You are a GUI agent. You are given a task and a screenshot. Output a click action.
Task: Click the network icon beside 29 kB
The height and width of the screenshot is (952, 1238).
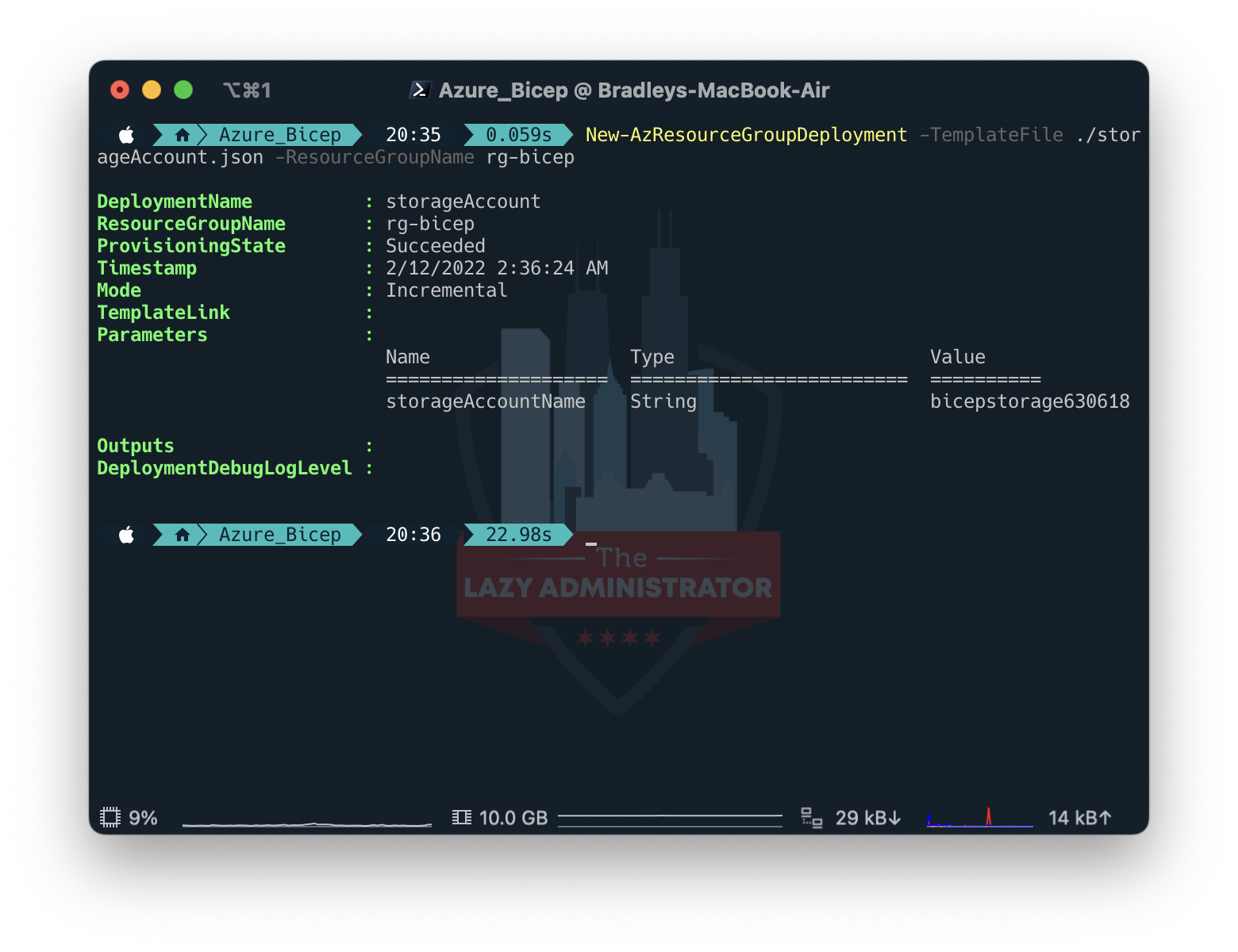812,817
